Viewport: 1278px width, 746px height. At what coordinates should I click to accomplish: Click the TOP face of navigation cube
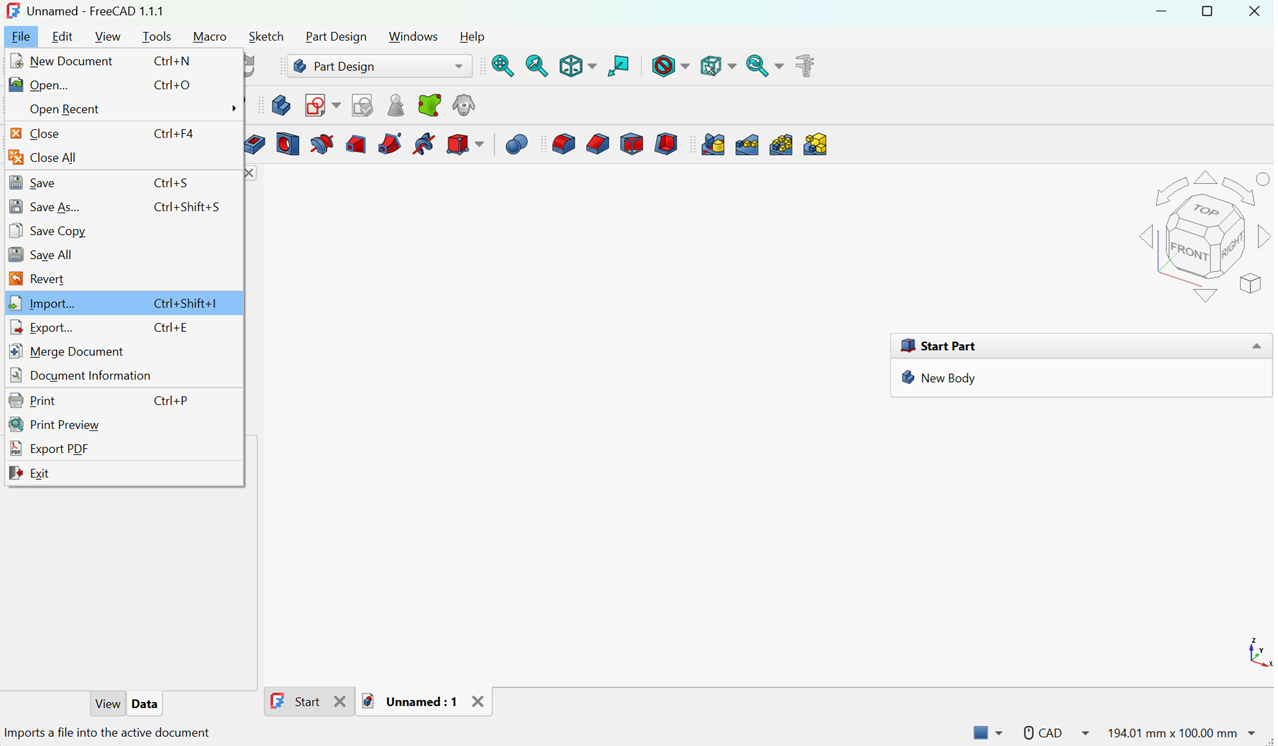tap(1207, 211)
